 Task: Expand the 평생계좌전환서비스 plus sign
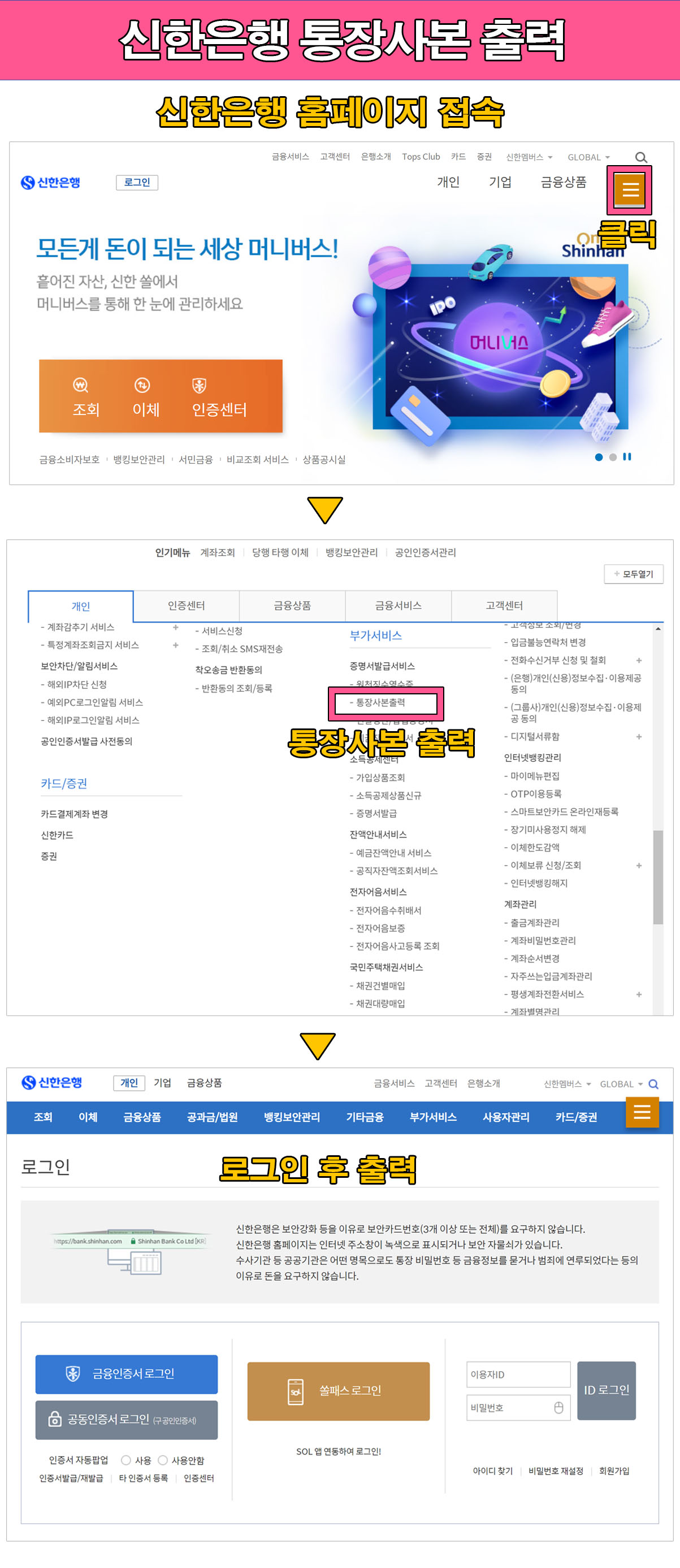[x=639, y=994]
